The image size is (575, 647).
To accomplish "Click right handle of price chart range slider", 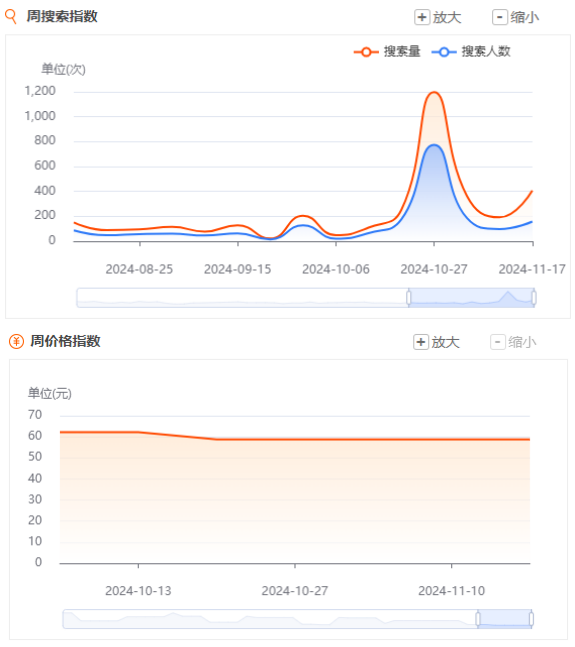I will pyautogui.click(x=531, y=619).
